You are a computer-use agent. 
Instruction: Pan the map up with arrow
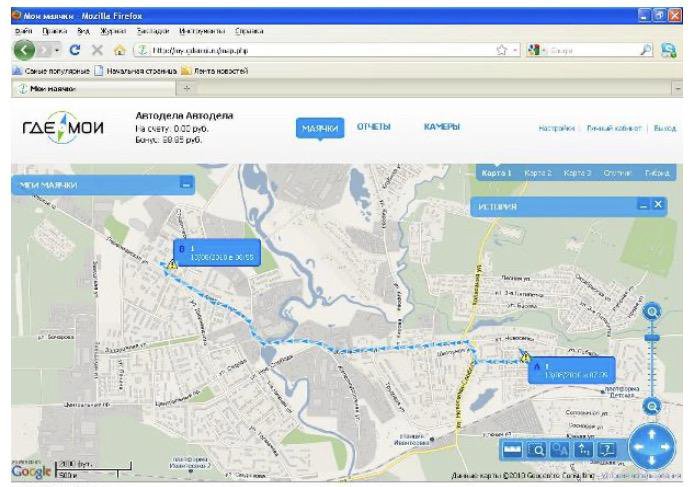[653, 434]
